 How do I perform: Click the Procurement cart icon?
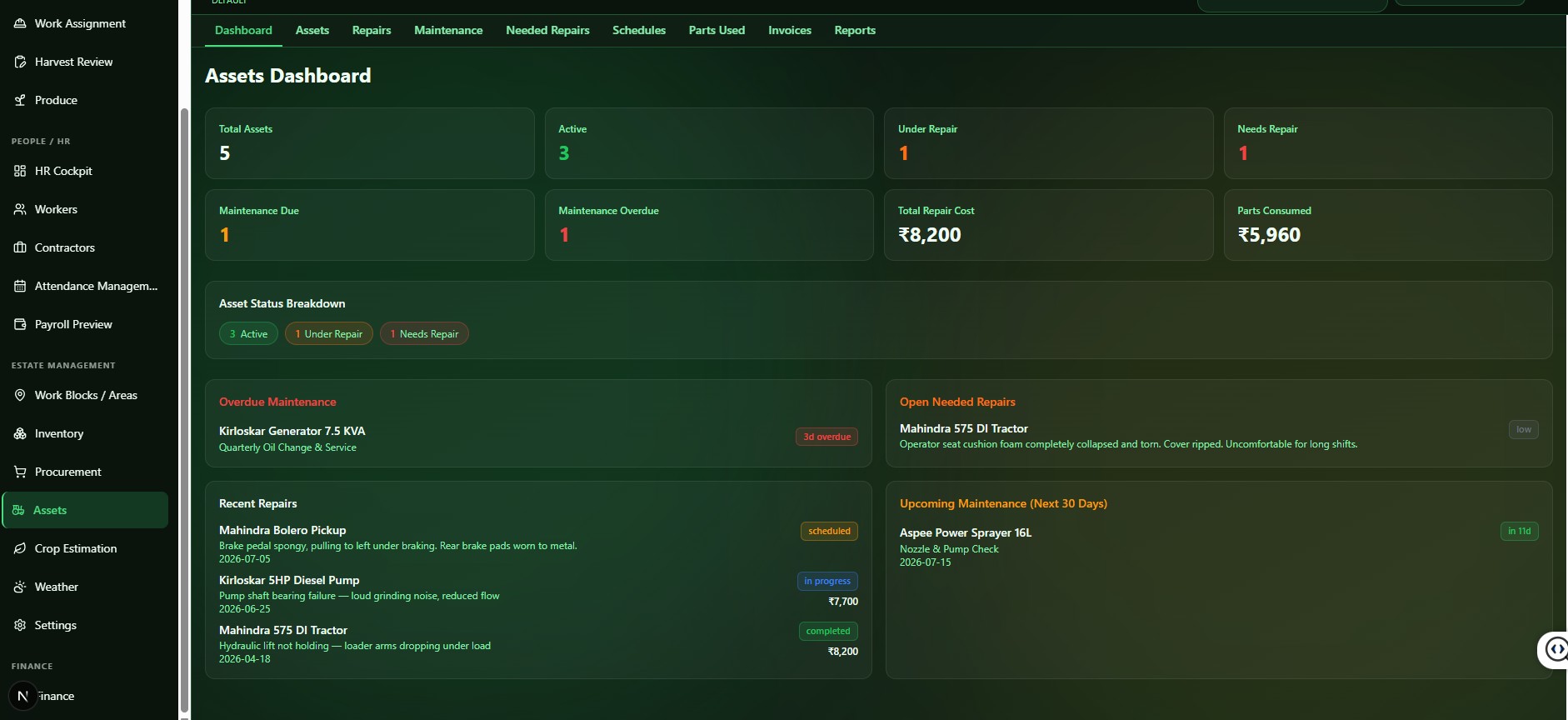coord(20,472)
